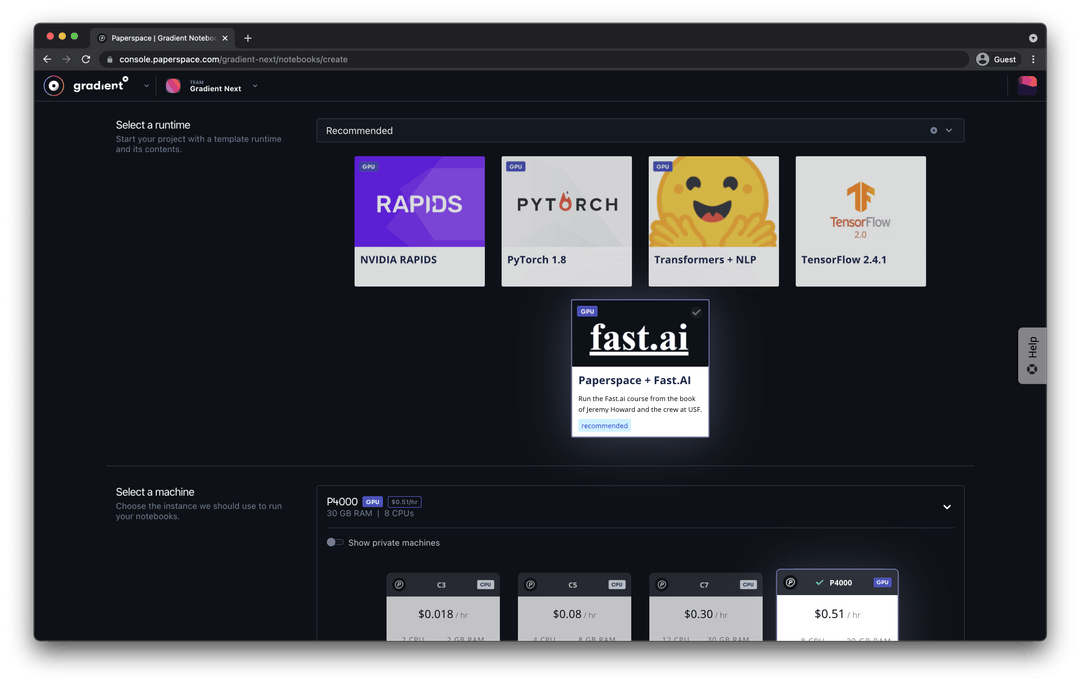Switch to the Paperspace Gradient Notebook browser tab

160,37
